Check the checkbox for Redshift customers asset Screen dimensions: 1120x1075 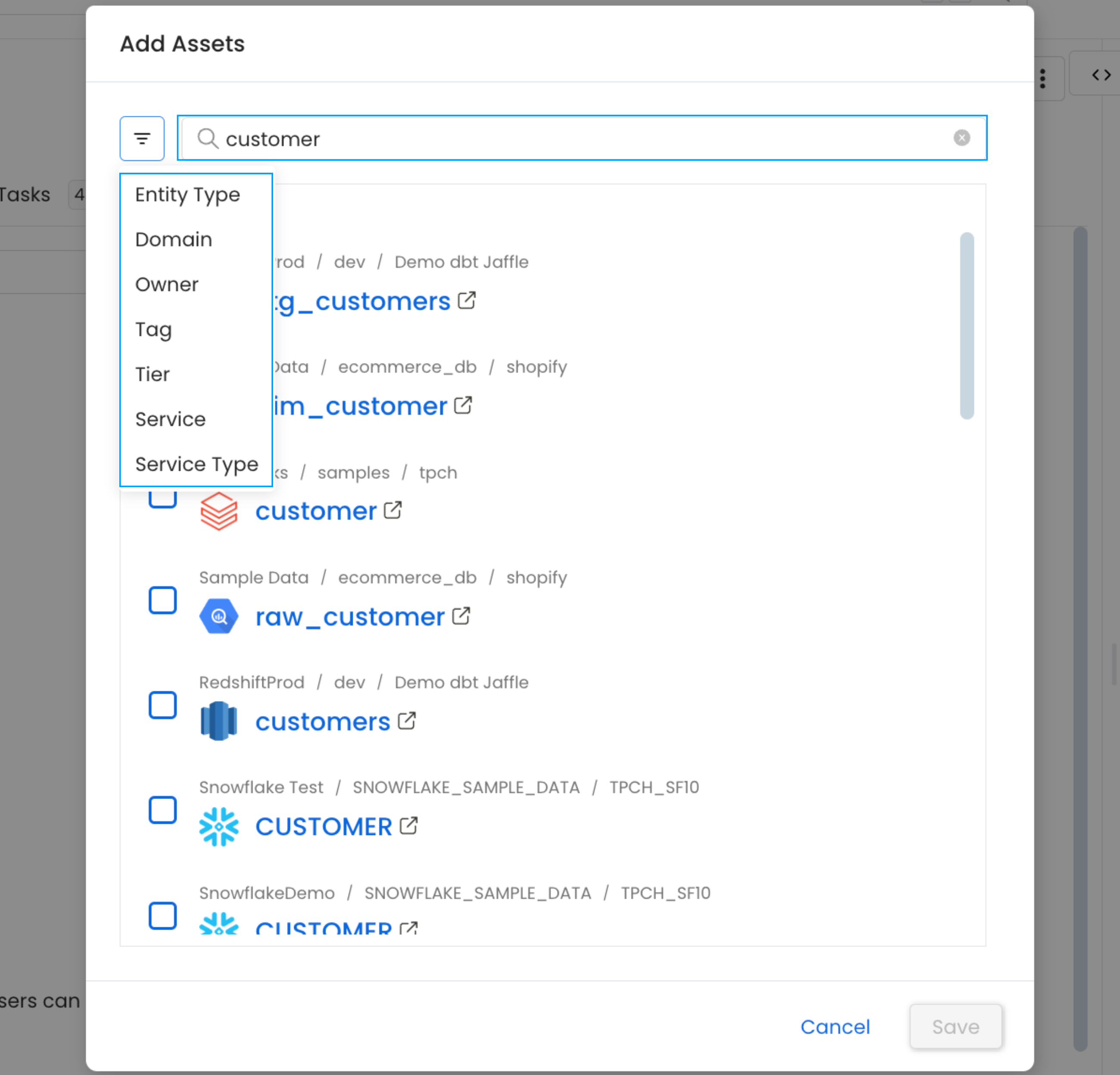(162, 705)
